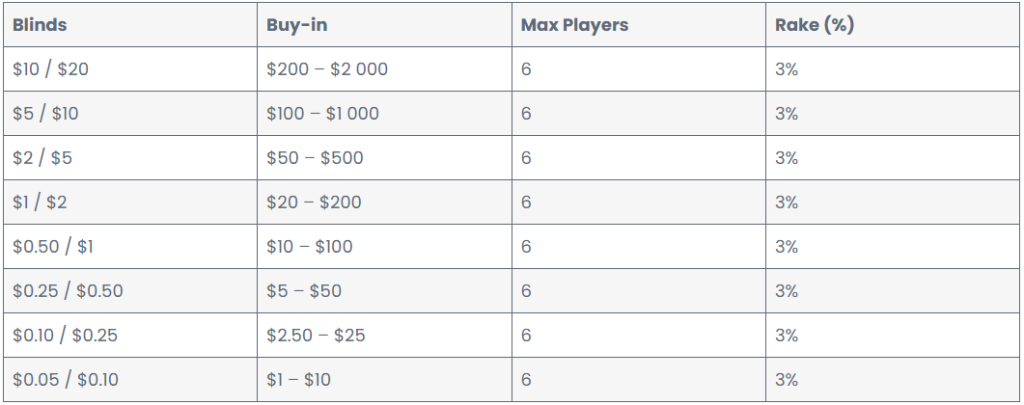
Task: Click the $20 – $200 buy-in cell
Action: click(x=384, y=202)
